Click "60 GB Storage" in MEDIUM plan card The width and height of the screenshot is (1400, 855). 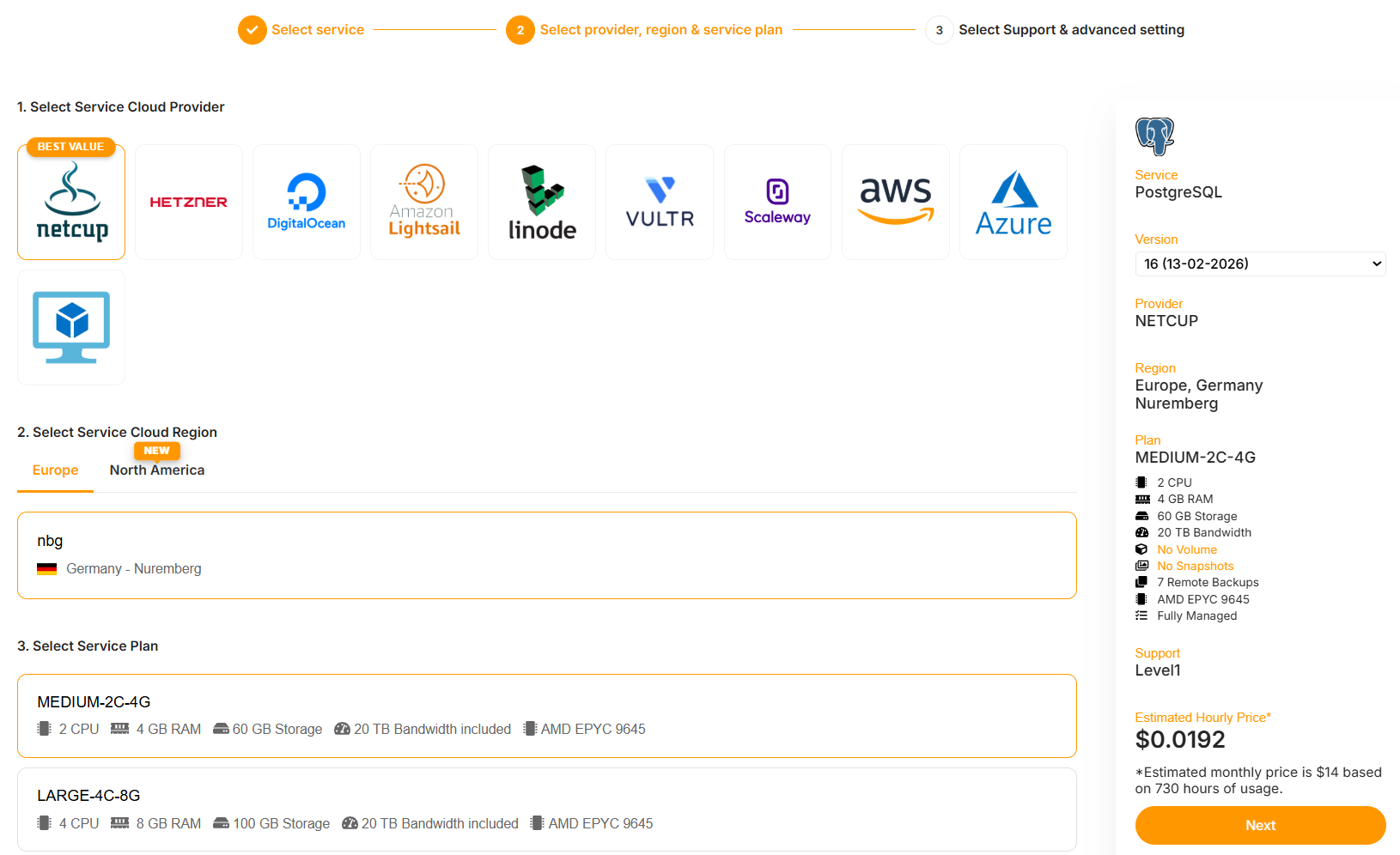point(277,729)
